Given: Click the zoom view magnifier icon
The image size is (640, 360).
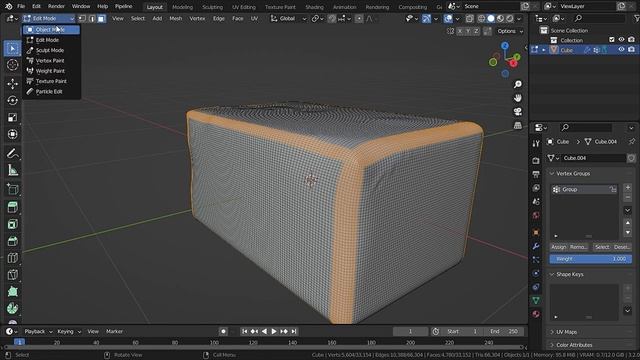Looking at the screenshot, I should click(518, 84).
